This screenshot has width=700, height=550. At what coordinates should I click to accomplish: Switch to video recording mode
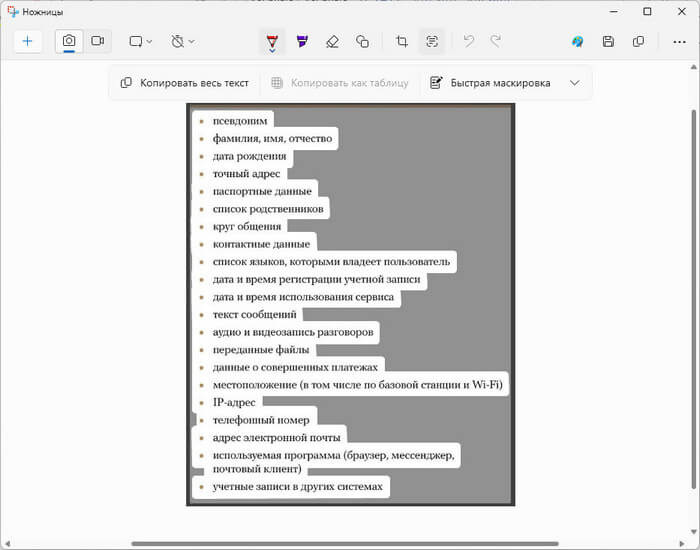click(x=98, y=41)
